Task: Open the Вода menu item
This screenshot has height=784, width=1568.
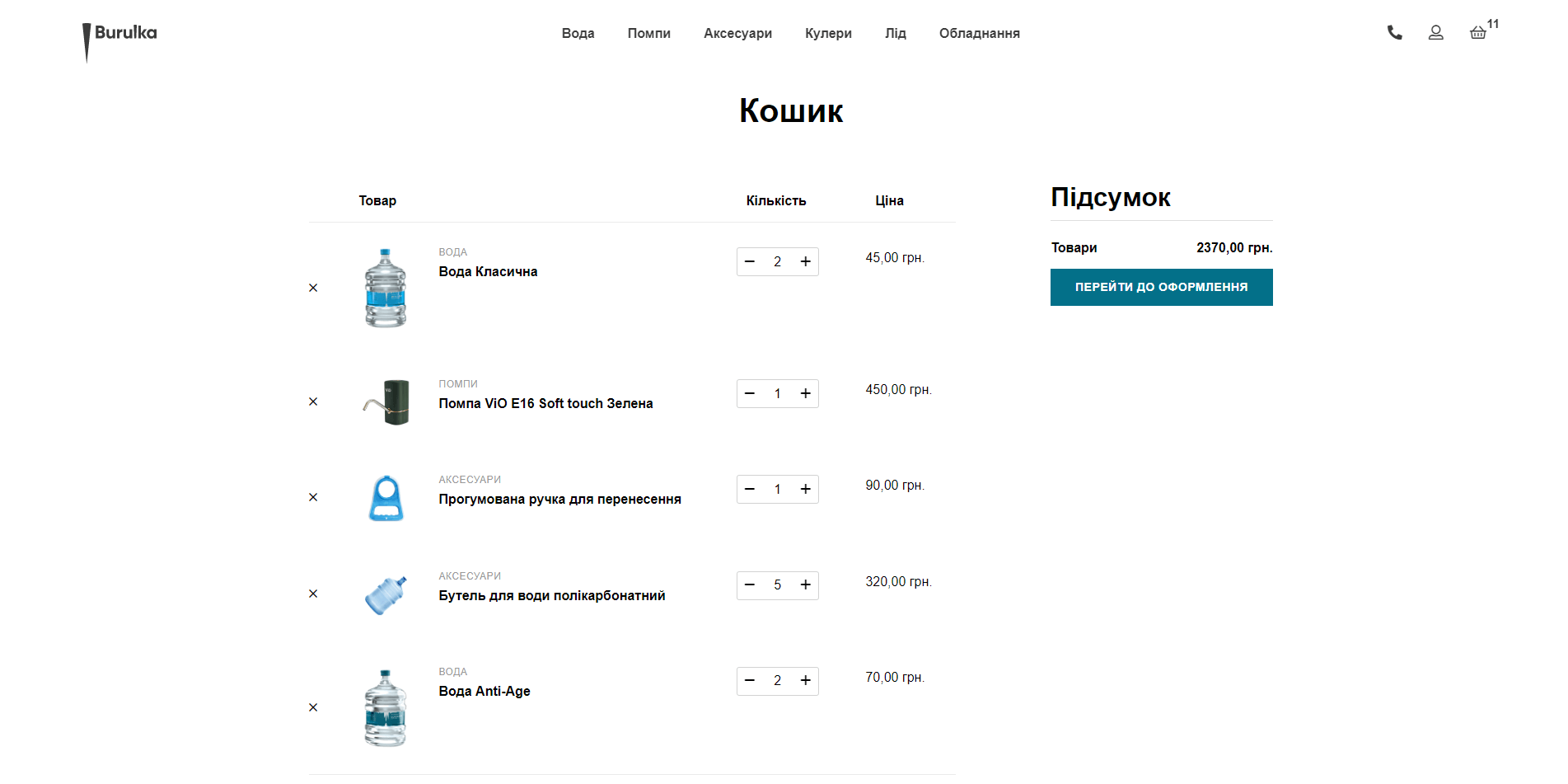Action: point(578,33)
